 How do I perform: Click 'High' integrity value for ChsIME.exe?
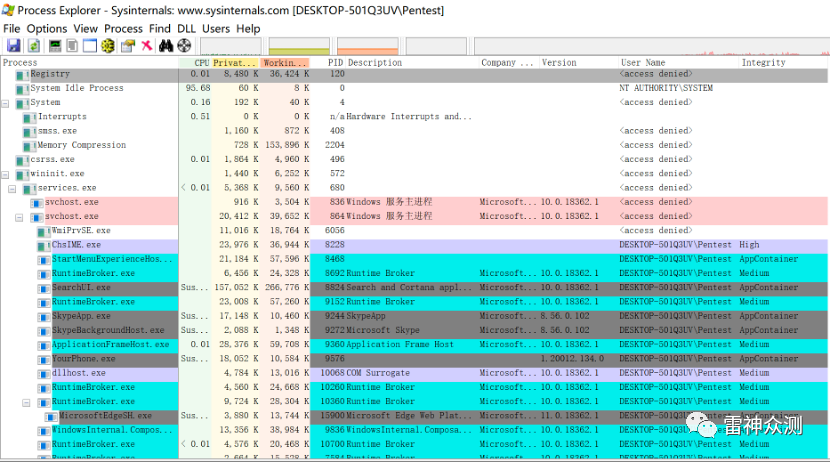(x=749, y=245)
